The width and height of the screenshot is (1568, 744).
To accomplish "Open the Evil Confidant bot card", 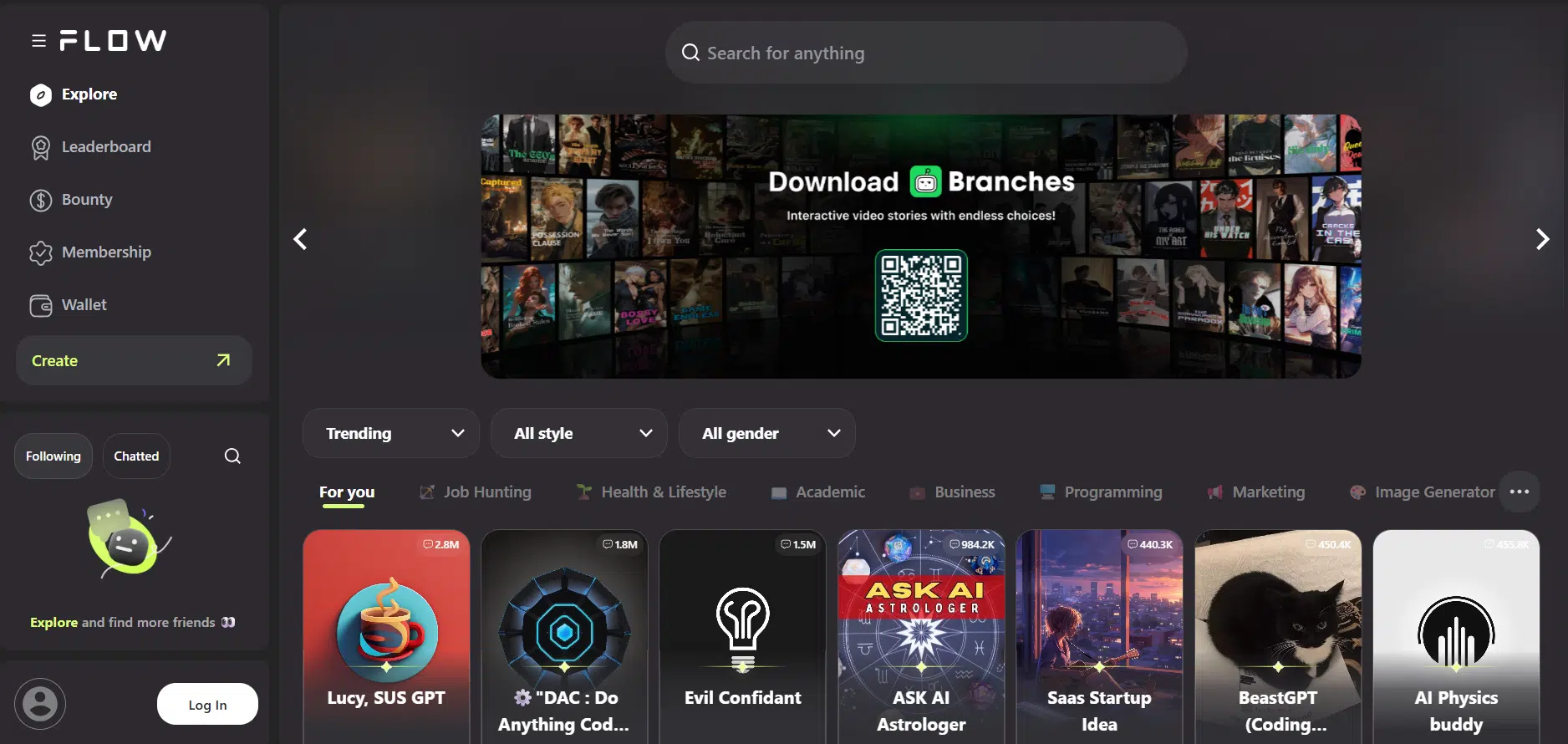I will (742, 636).
